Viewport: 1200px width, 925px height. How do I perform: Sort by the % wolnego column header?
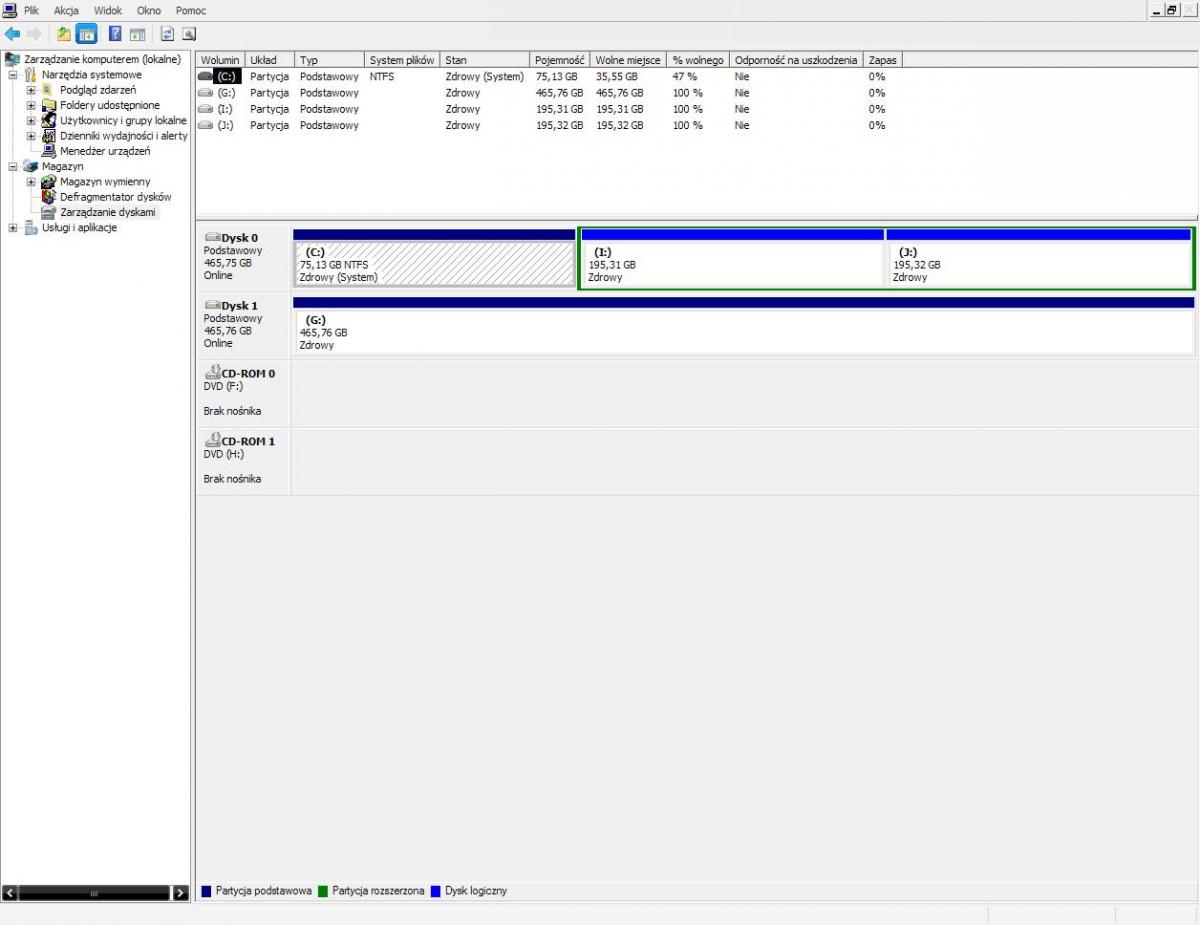click(x=698, y=60)
